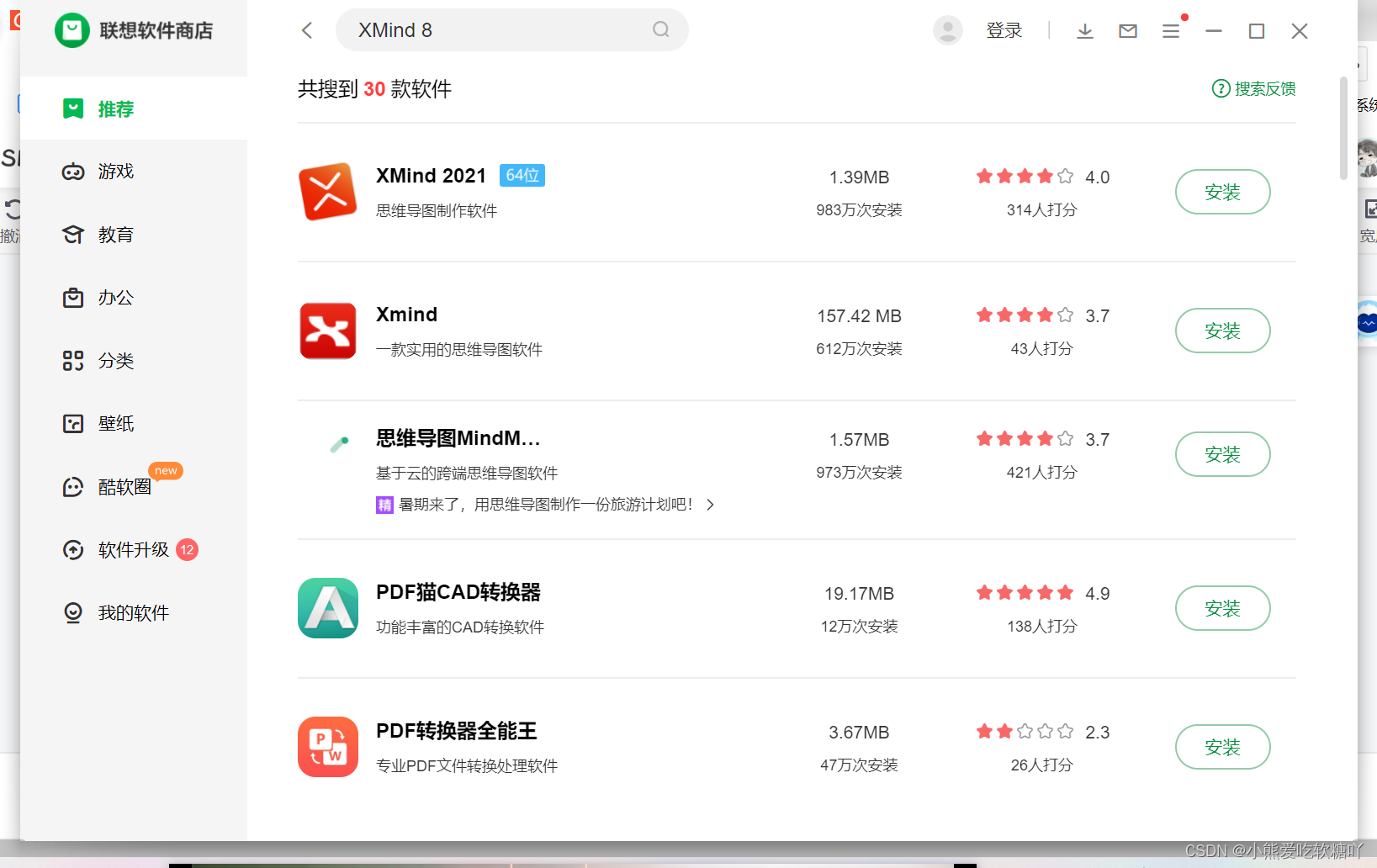
Task: Click the PDF转换器全能王 app icon
Action: [x=328, y=747]
